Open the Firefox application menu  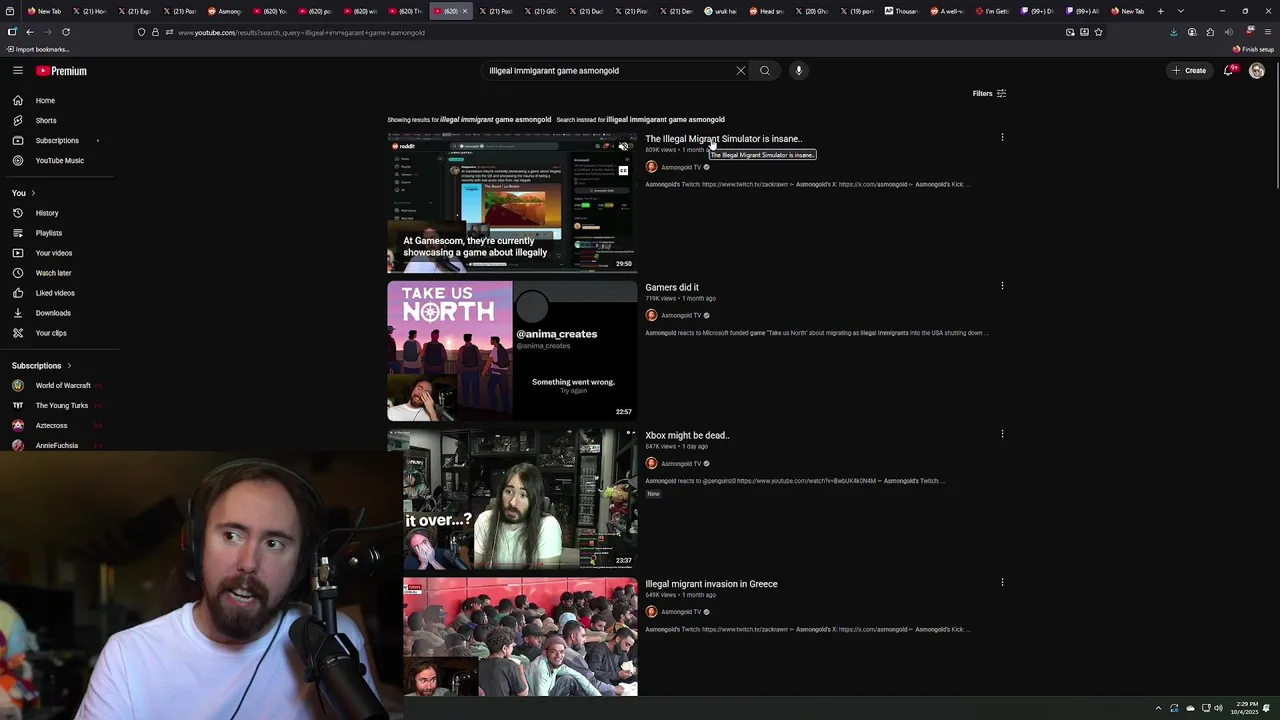coord(1268,32)
